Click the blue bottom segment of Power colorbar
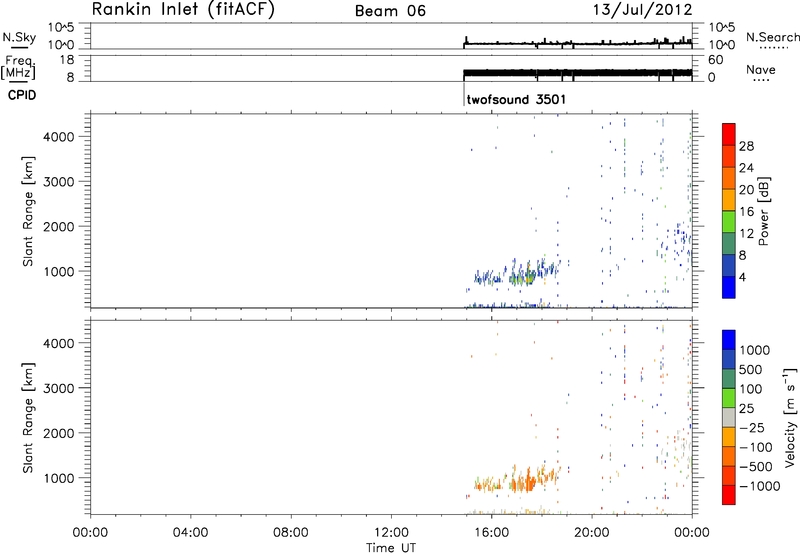The image size is (800, 554). [729, 287]
